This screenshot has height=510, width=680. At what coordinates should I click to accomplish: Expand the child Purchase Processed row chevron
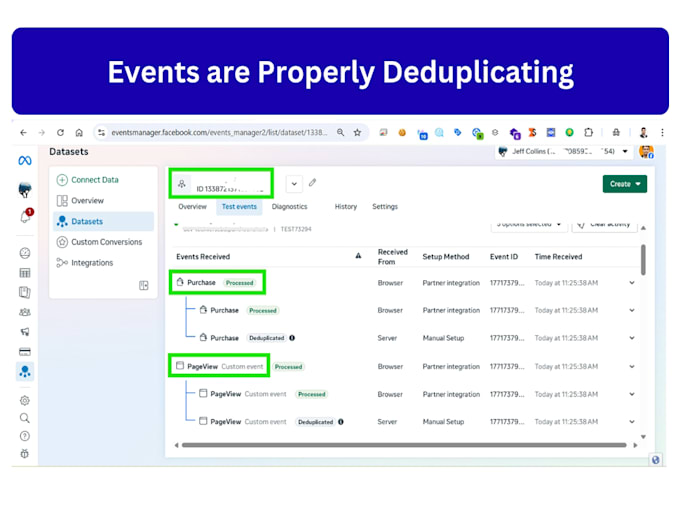coord(632,310)
